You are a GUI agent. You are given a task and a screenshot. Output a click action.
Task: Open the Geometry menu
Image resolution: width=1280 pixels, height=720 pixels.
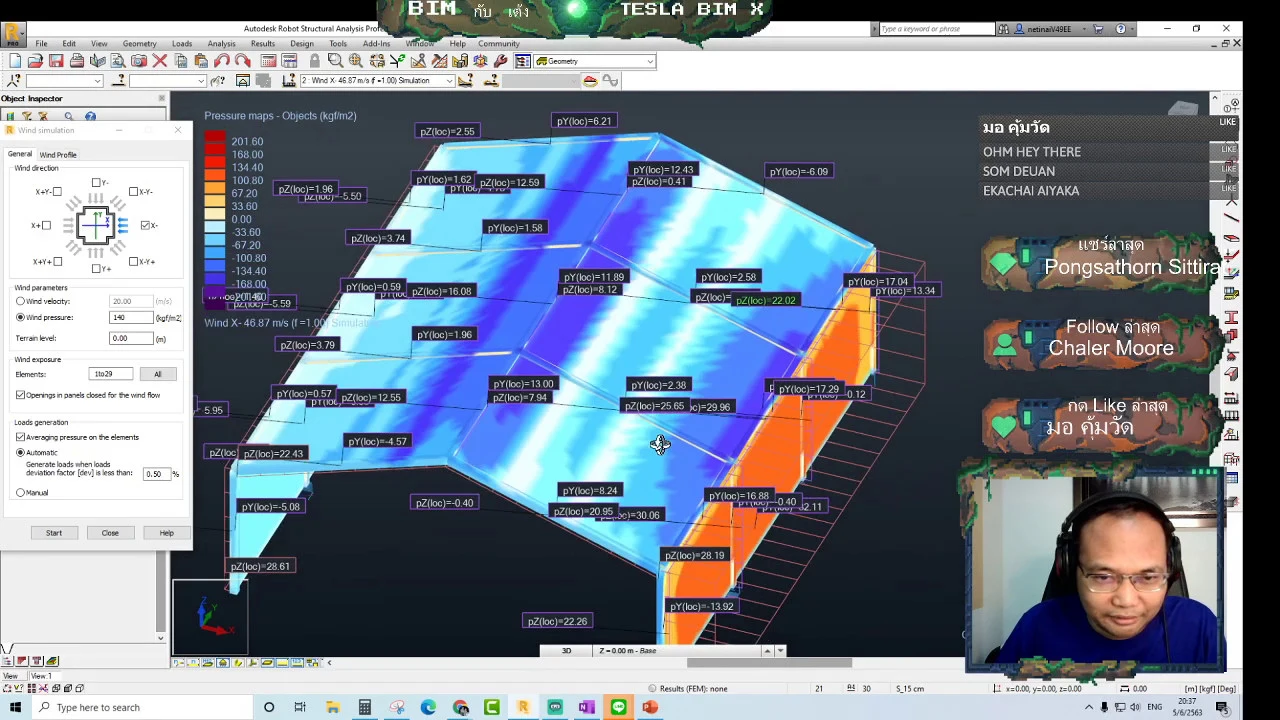(139, 44)
